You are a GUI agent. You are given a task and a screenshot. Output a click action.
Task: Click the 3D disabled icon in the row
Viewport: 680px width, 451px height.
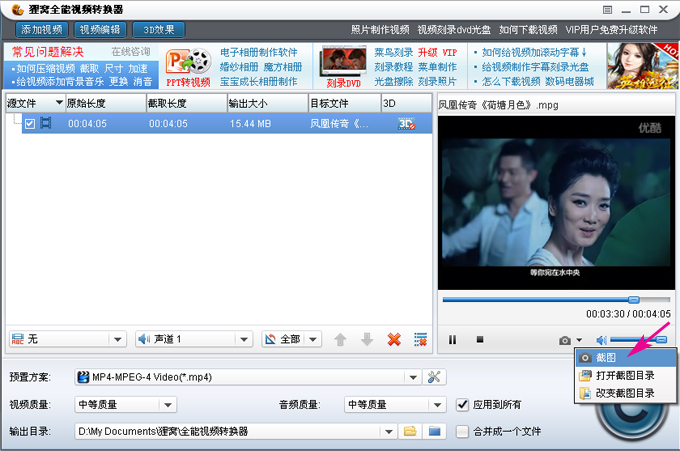[x=406, y=124]
